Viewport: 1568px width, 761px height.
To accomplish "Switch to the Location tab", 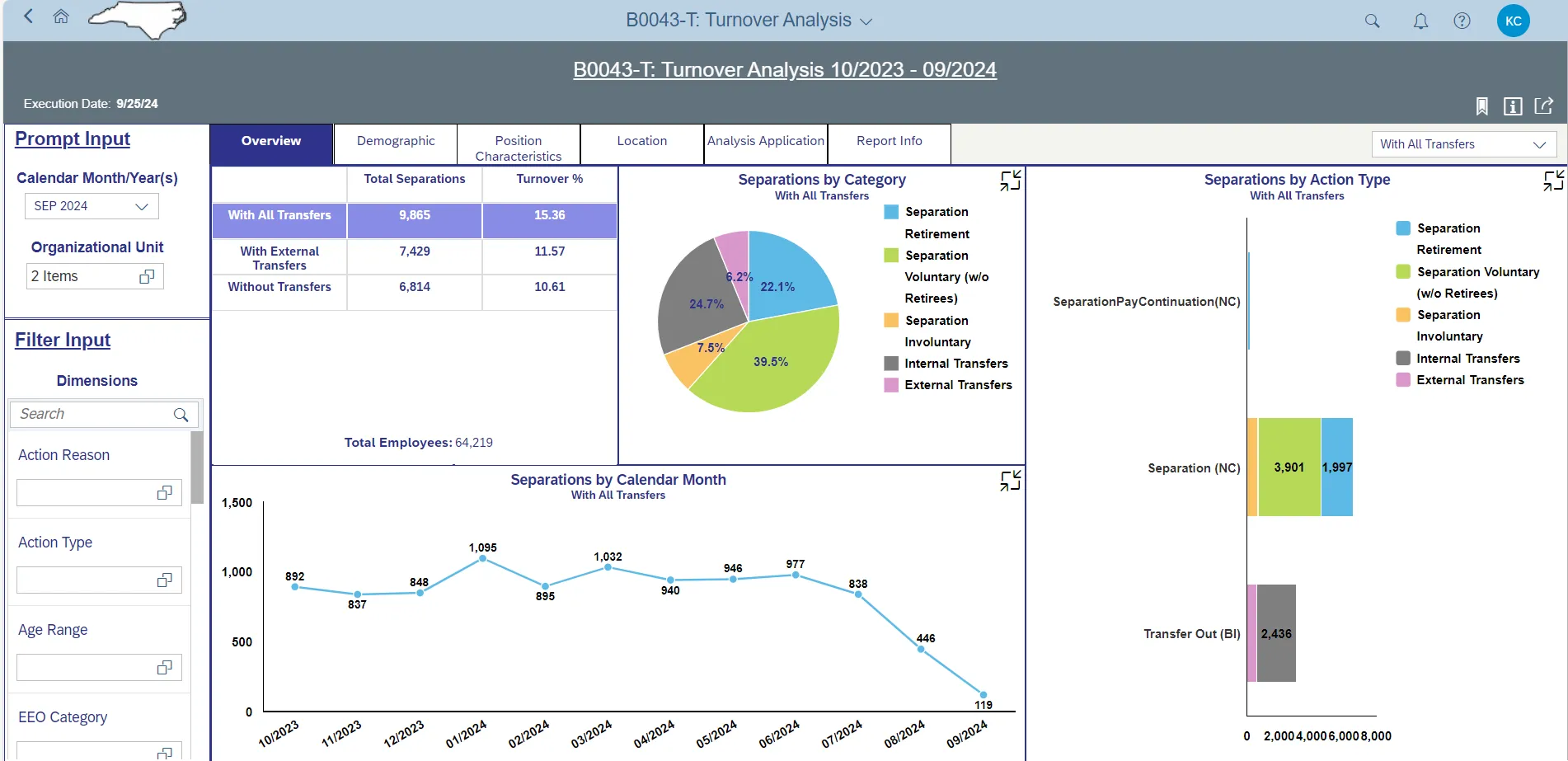I will pos(641,141).
